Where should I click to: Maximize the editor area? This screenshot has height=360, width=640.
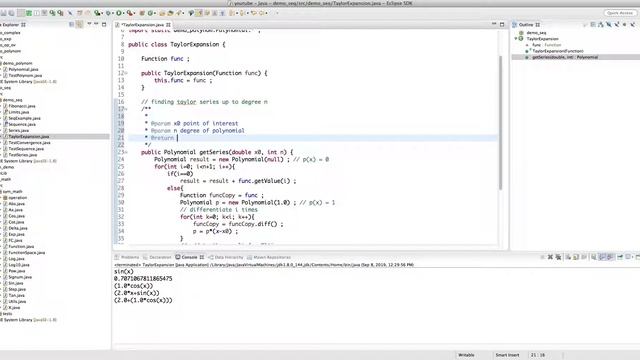502,24
